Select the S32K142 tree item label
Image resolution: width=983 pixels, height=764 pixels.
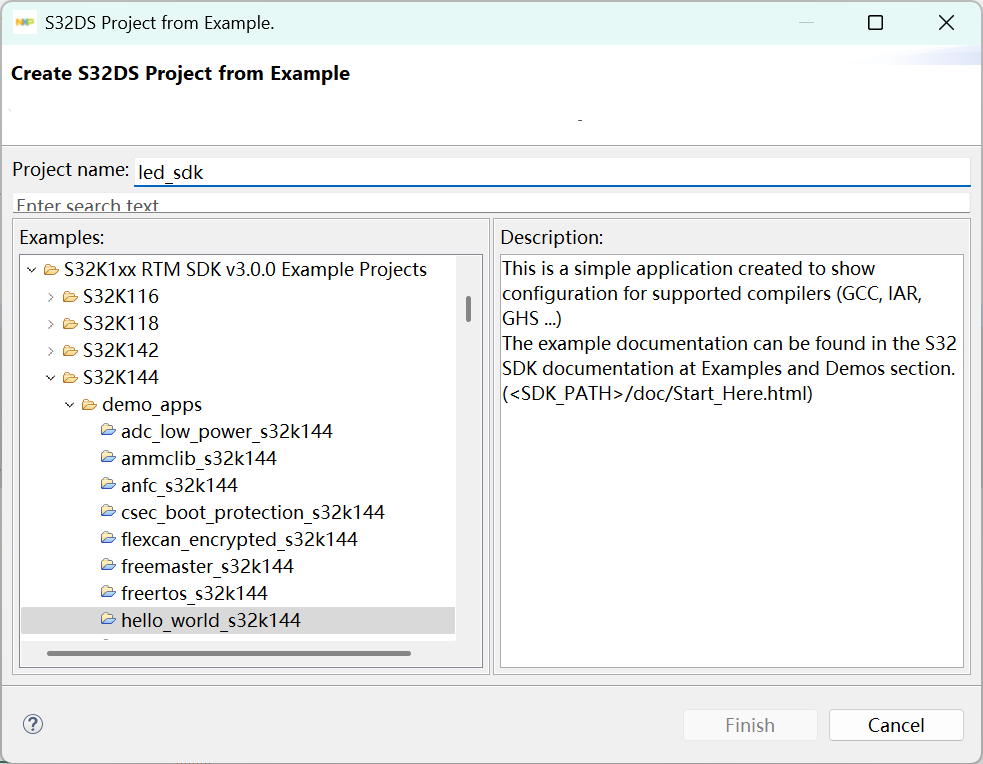(121, 350)
